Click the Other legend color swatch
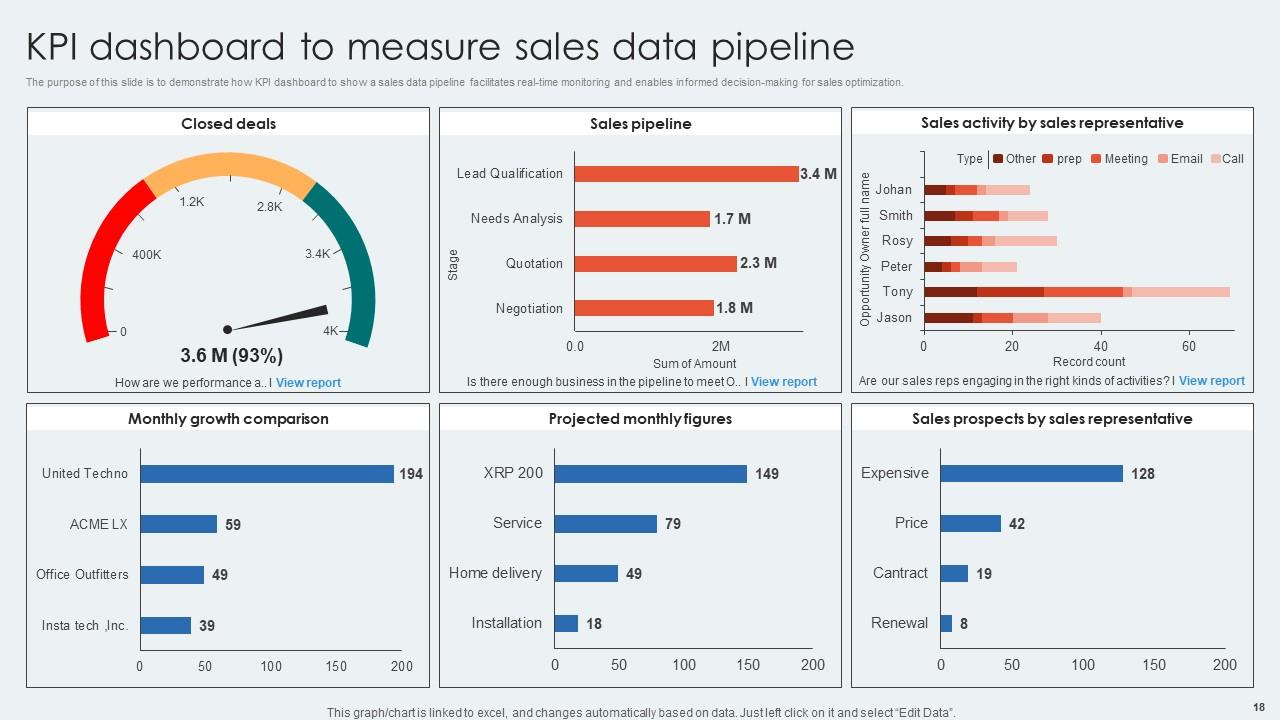1280x720 pixels. (x=998, y=159)
